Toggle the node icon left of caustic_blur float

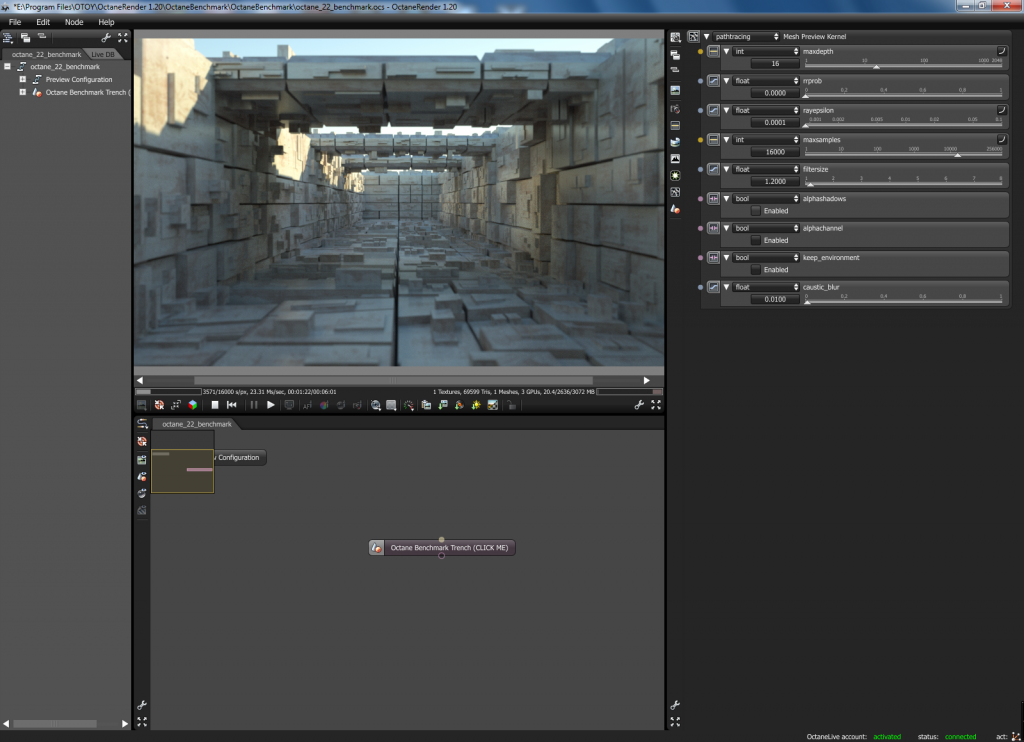pyautogui.click(x=713, y=287)
